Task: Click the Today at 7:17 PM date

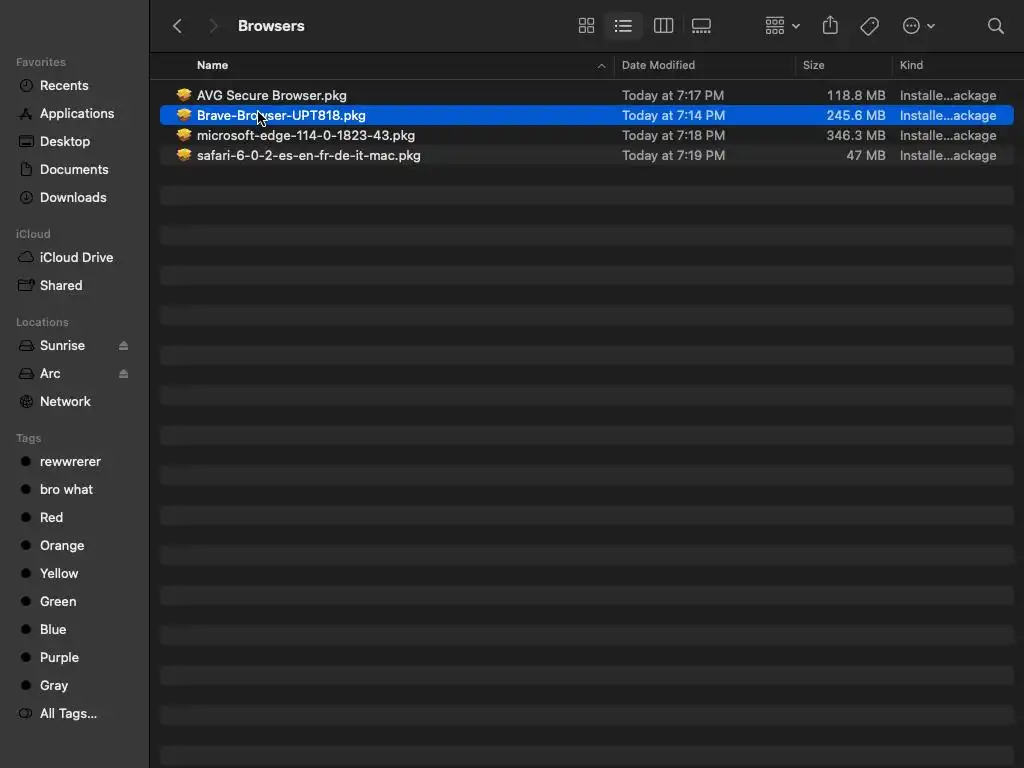Action: pyautogui.click(x=673, y=95)
